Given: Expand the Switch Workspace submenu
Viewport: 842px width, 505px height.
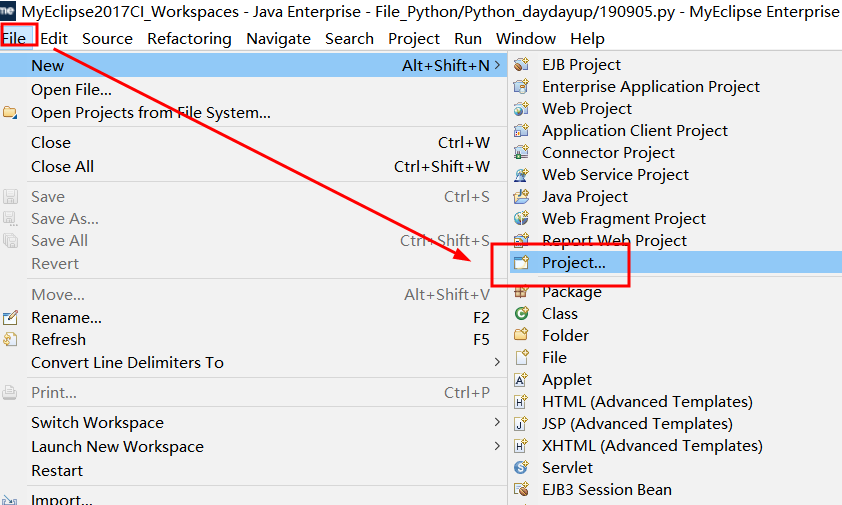Looking at the screenshot, I should click(x=497, y=423).
